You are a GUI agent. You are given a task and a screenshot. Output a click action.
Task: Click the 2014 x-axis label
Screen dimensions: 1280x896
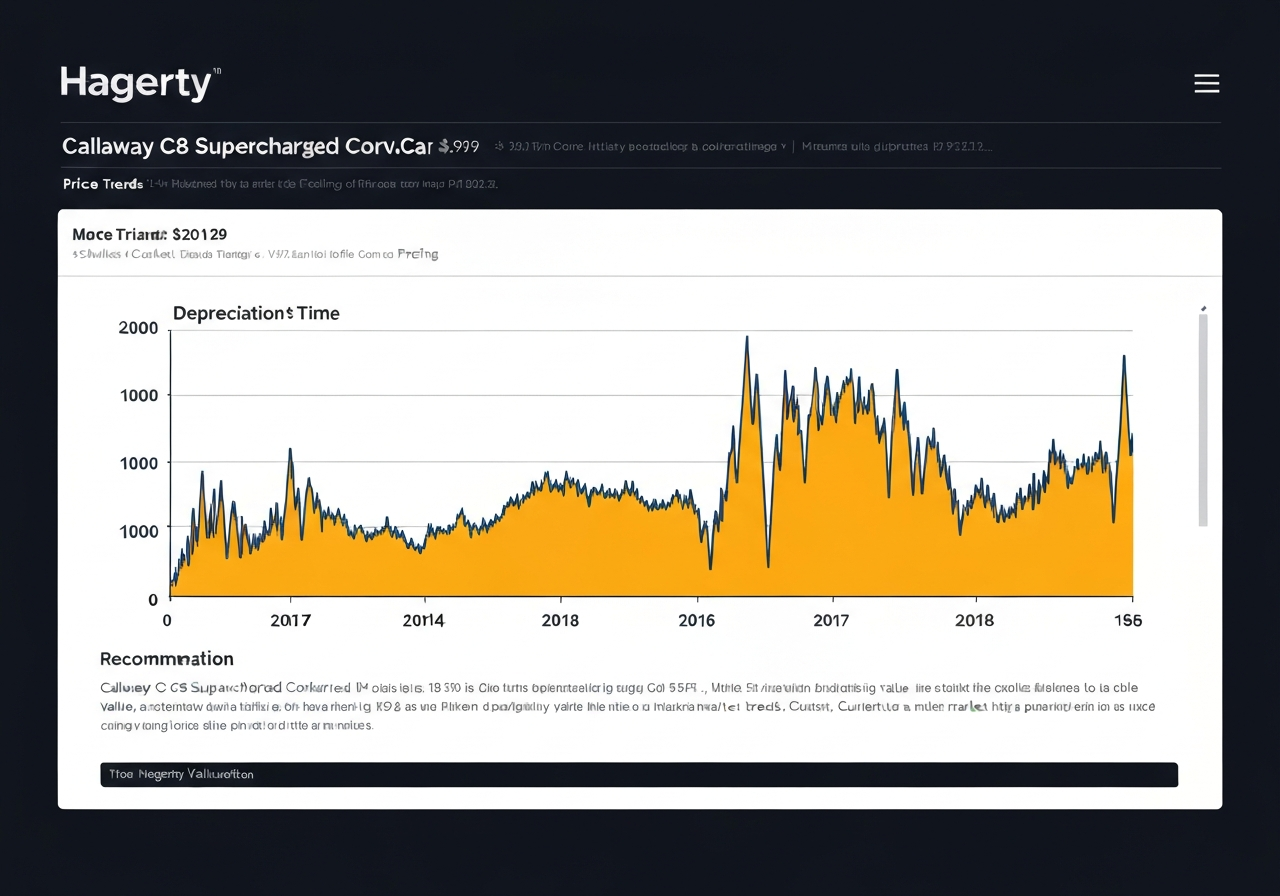coord(423,620)
